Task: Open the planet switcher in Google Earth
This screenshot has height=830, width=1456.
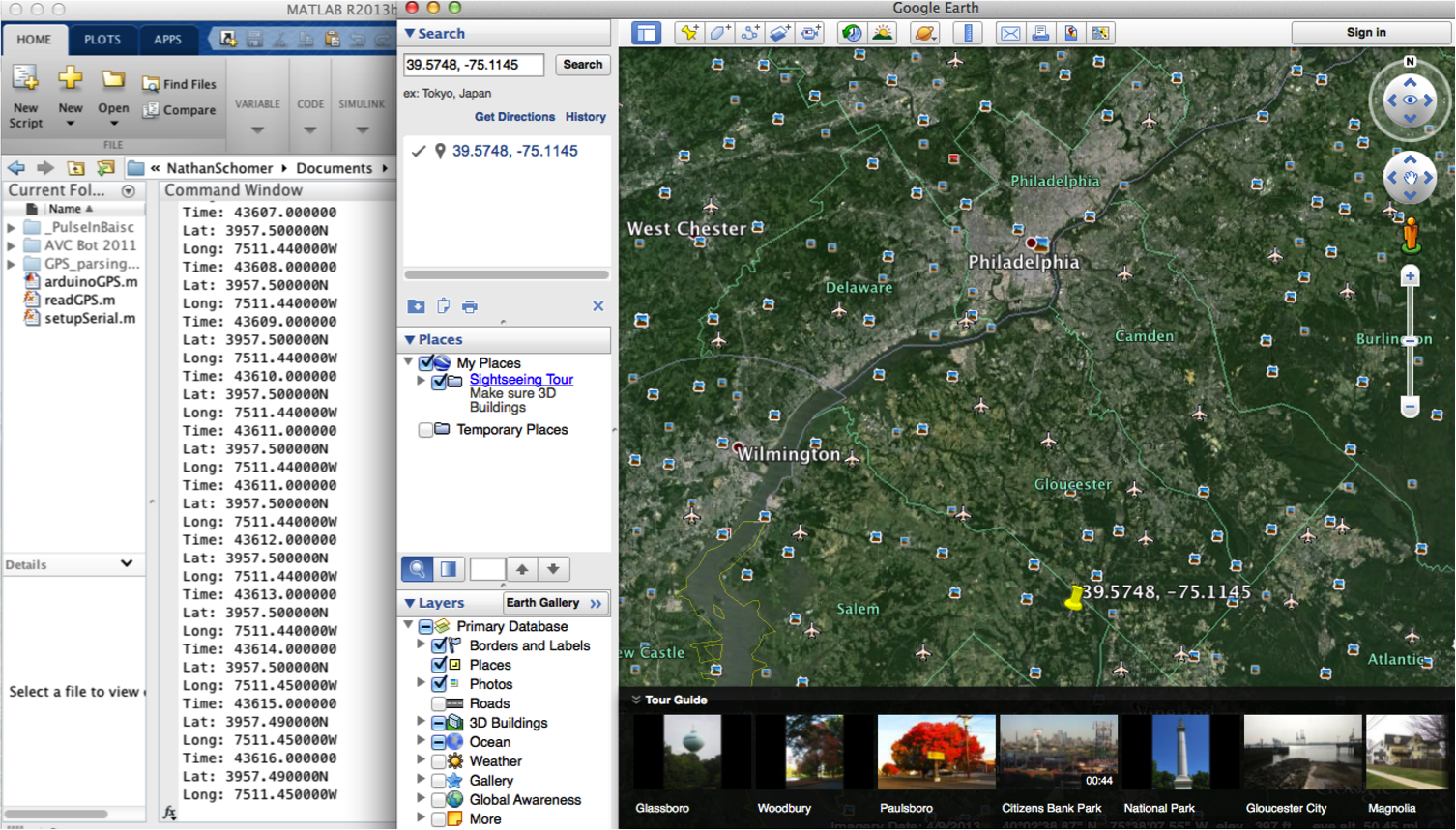Action: point(925,33)
